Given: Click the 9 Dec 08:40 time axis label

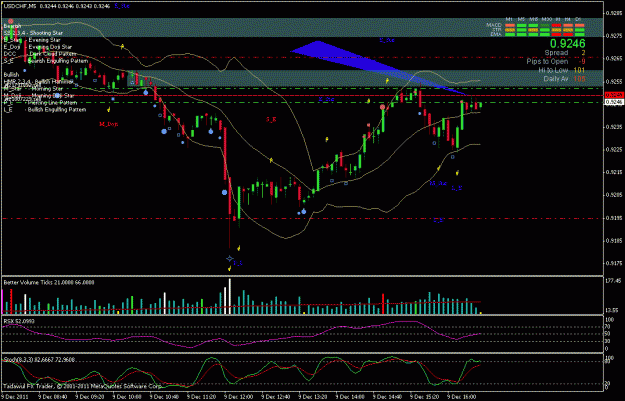Looking at the screenshot, I should coord(53,397).
